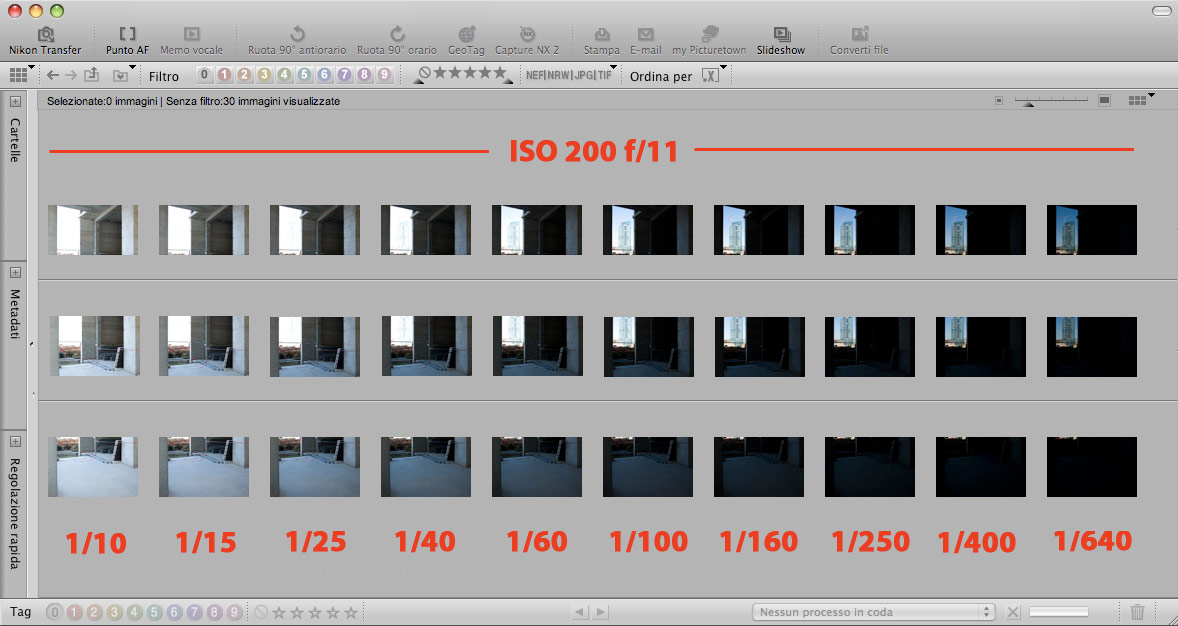This screenshot has height=626, width=1178.
Task: Expand the Regolazione rapida panel
Action: 15,441
